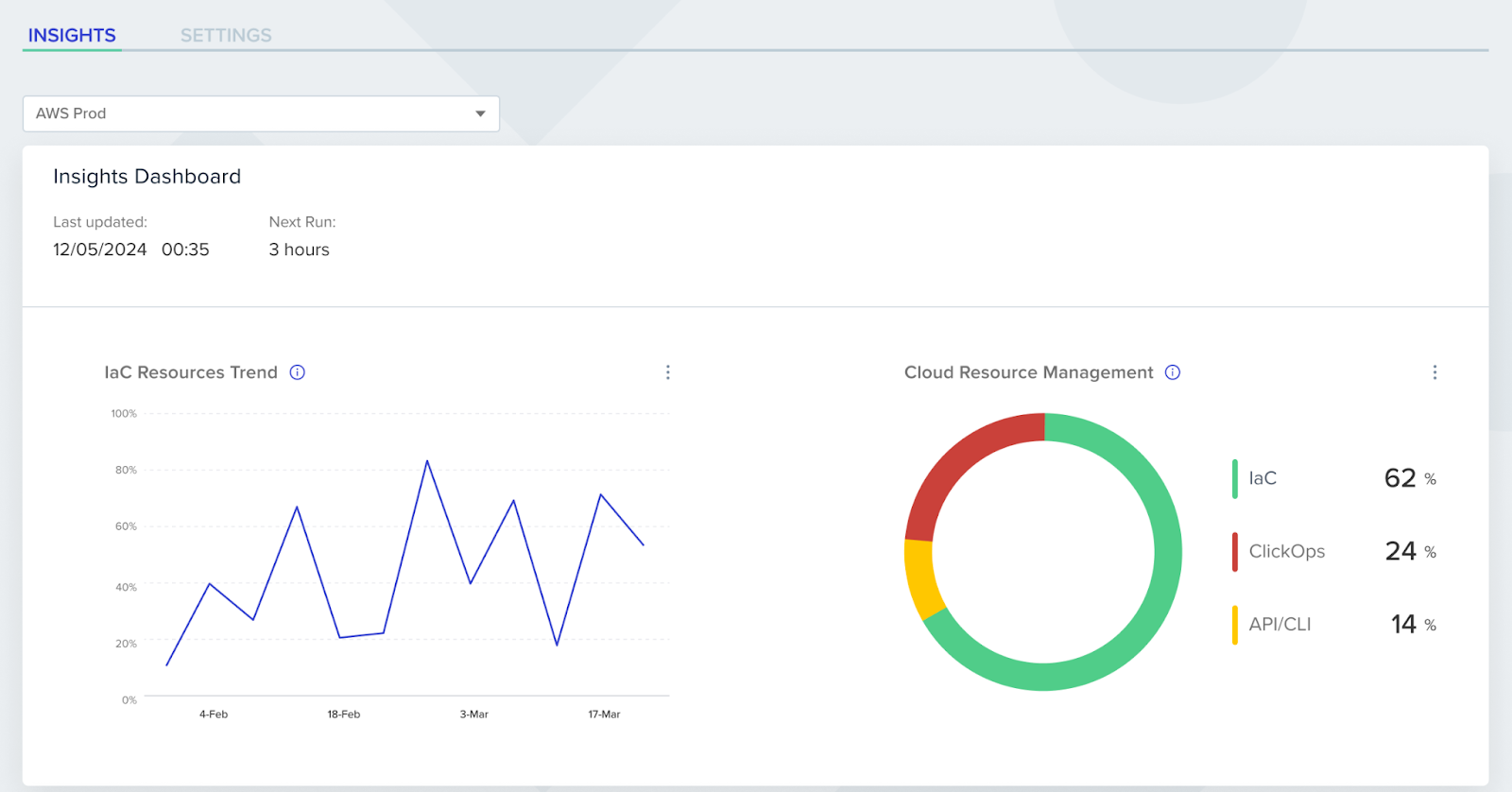Click the 0% y-axis label
This screenshot has height=792, width=1512.
coord(129,700)
